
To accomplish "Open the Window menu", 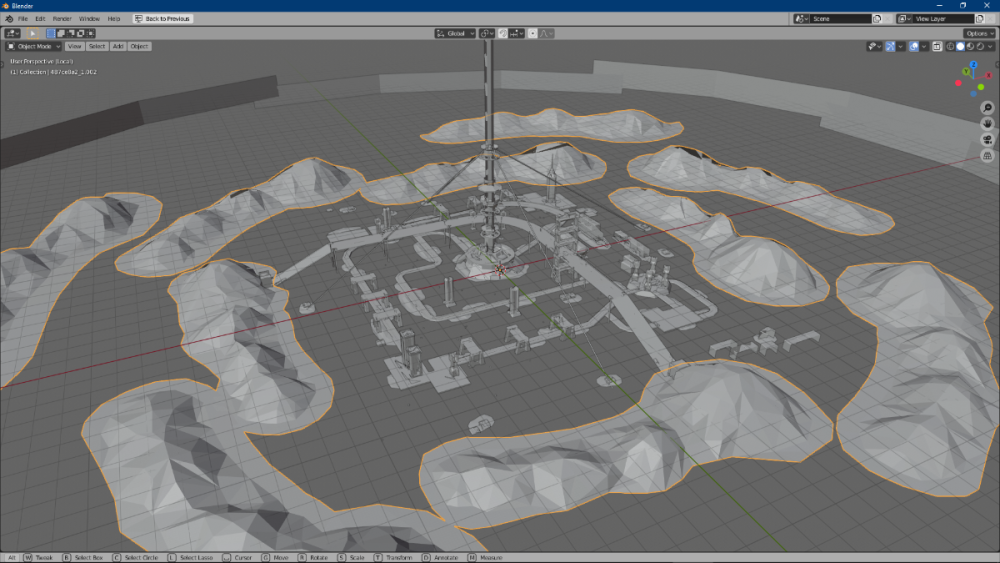I will (89, 19).
